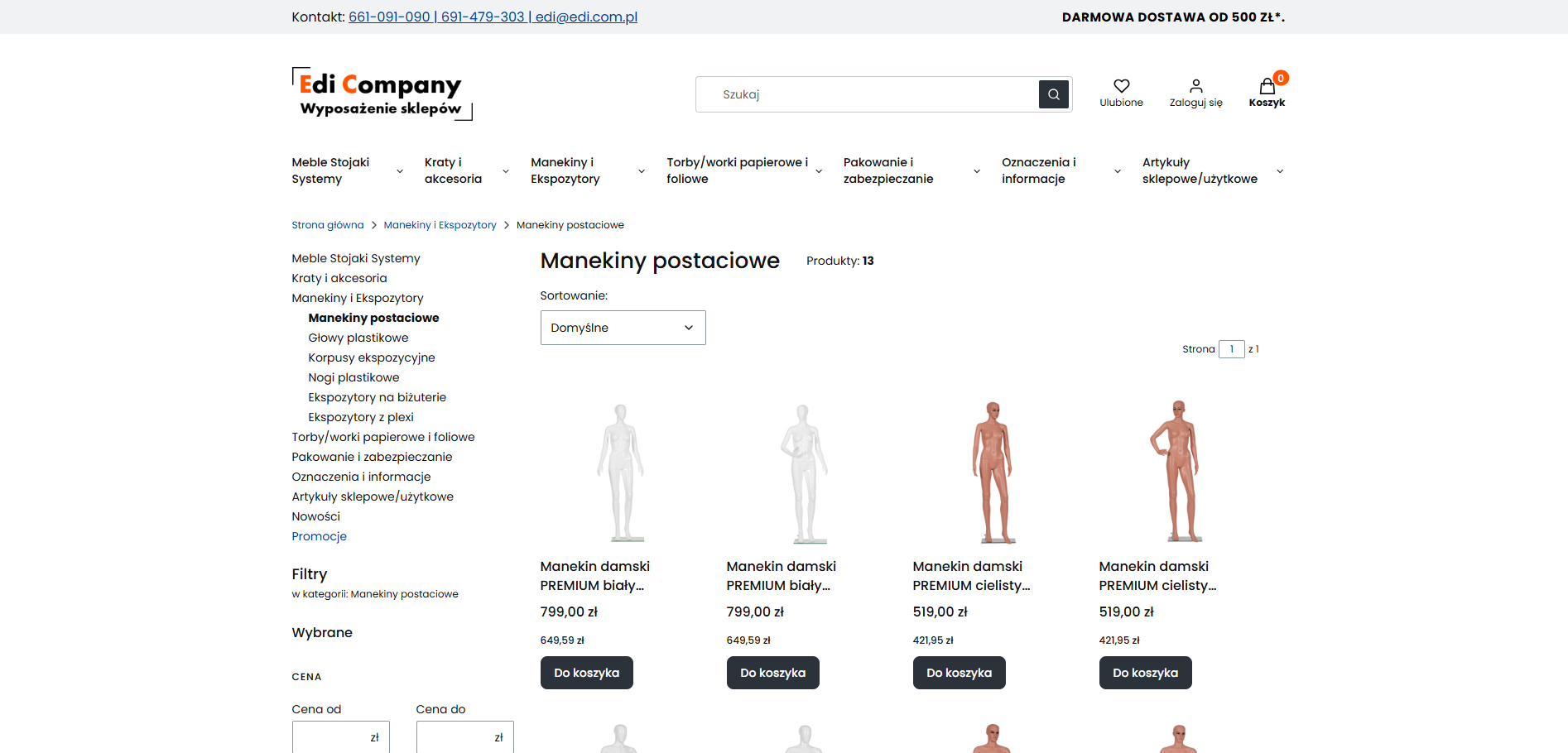This screenshot has height=753, width=1568.
Task: Return to Strona główna via breadcrumb
Action: click(327, 224)
